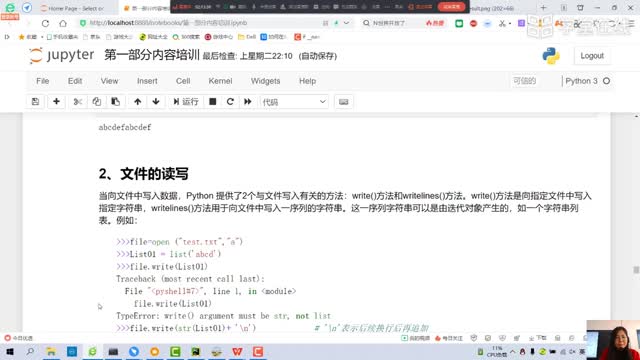Image resolution: width=640 pixels, height=360 pixels.
Task: Insert a cell below using the plus icon
Action: (x=56, y=102)
